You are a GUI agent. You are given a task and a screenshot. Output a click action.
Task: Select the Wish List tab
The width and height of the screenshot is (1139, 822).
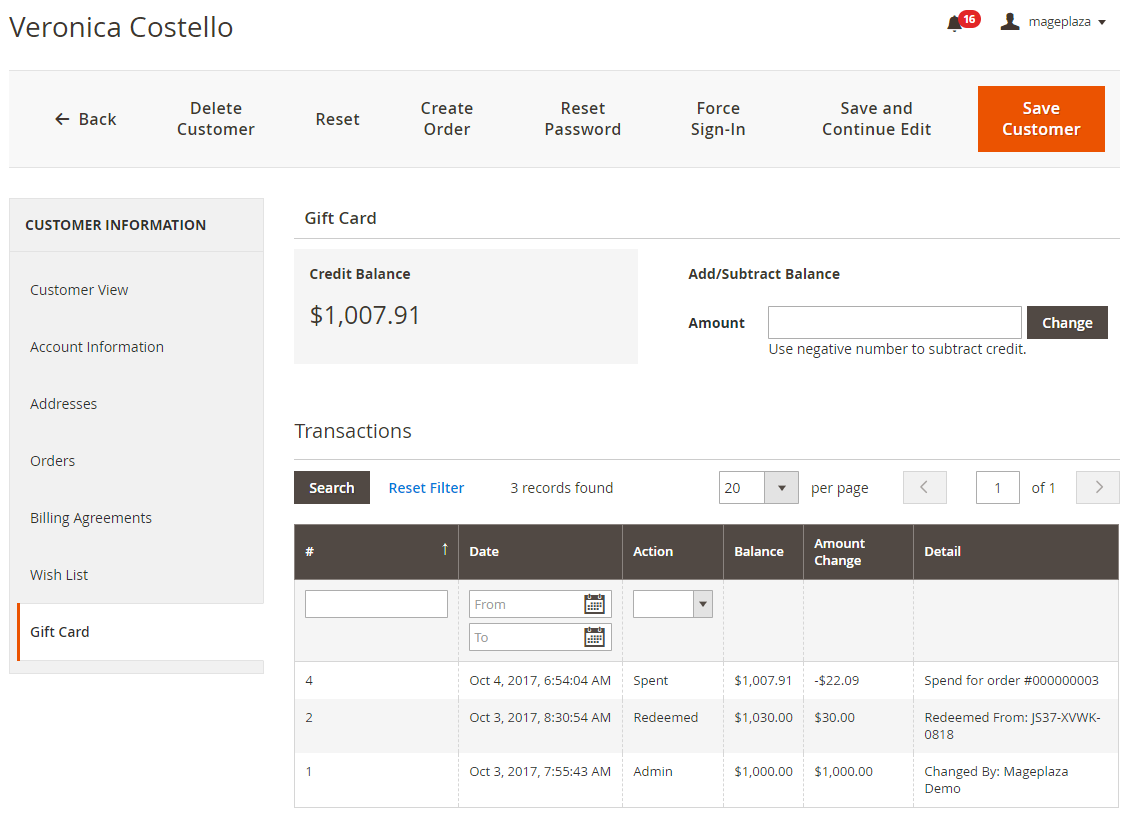pos(60,575)
